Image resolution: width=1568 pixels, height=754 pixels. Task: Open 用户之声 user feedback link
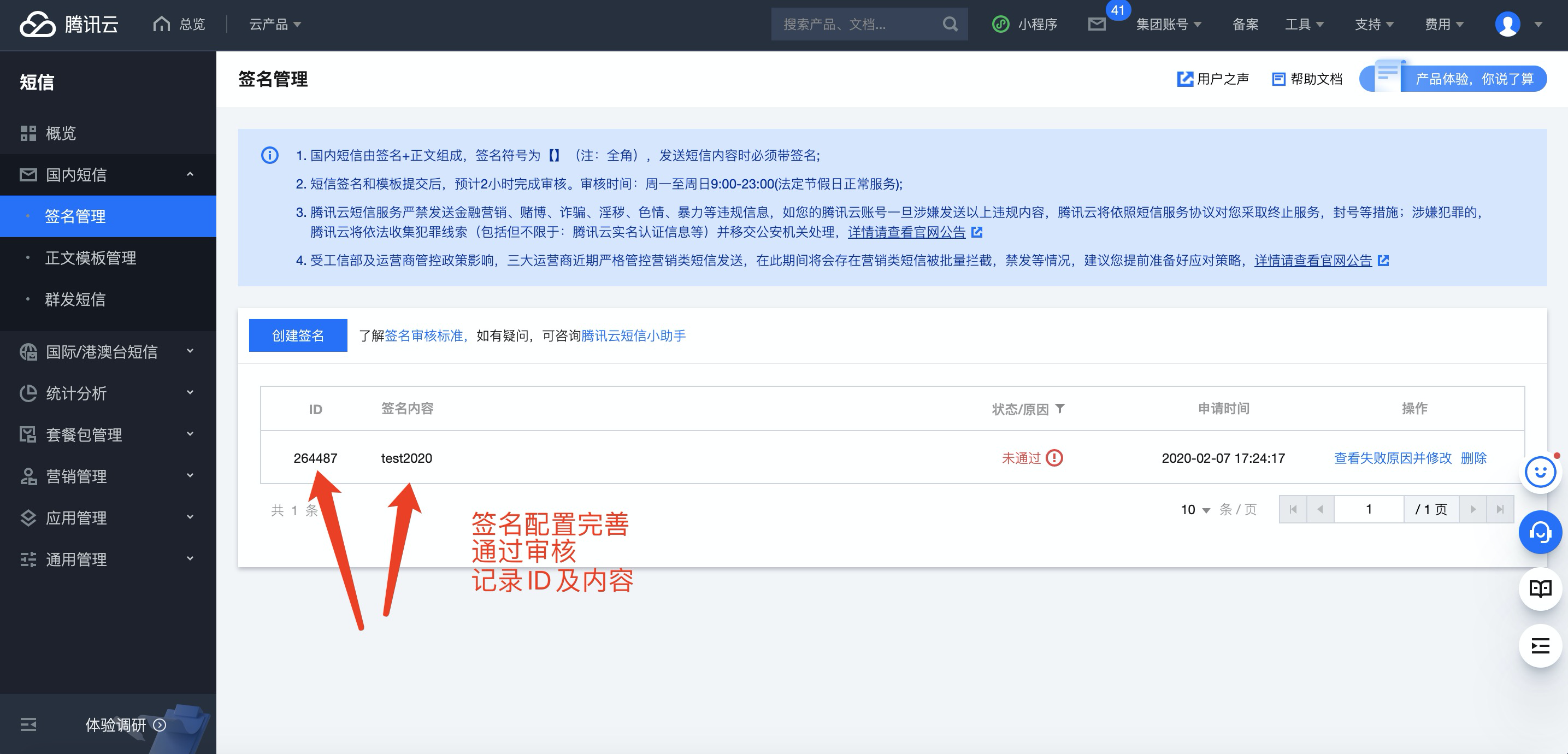1212,79
